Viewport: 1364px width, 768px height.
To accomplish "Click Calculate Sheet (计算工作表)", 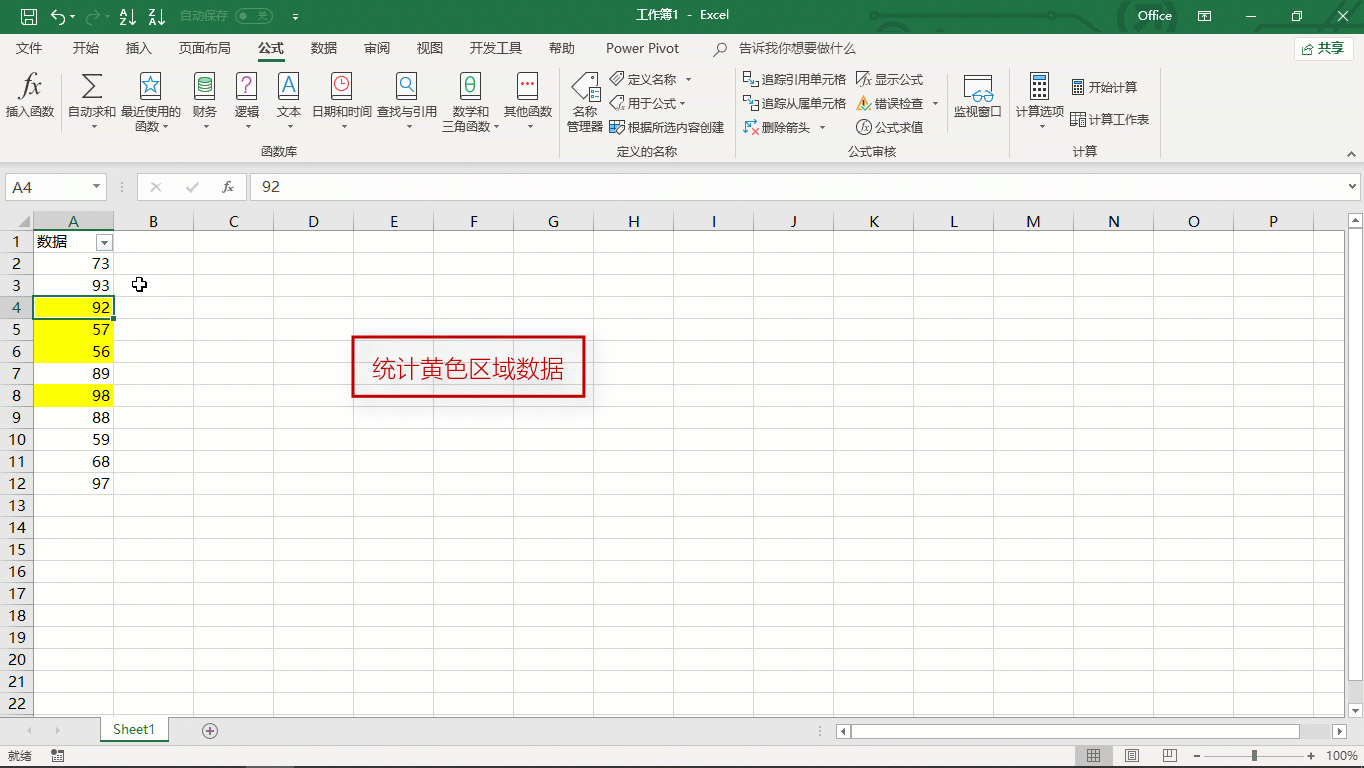I will [1110, 119].
